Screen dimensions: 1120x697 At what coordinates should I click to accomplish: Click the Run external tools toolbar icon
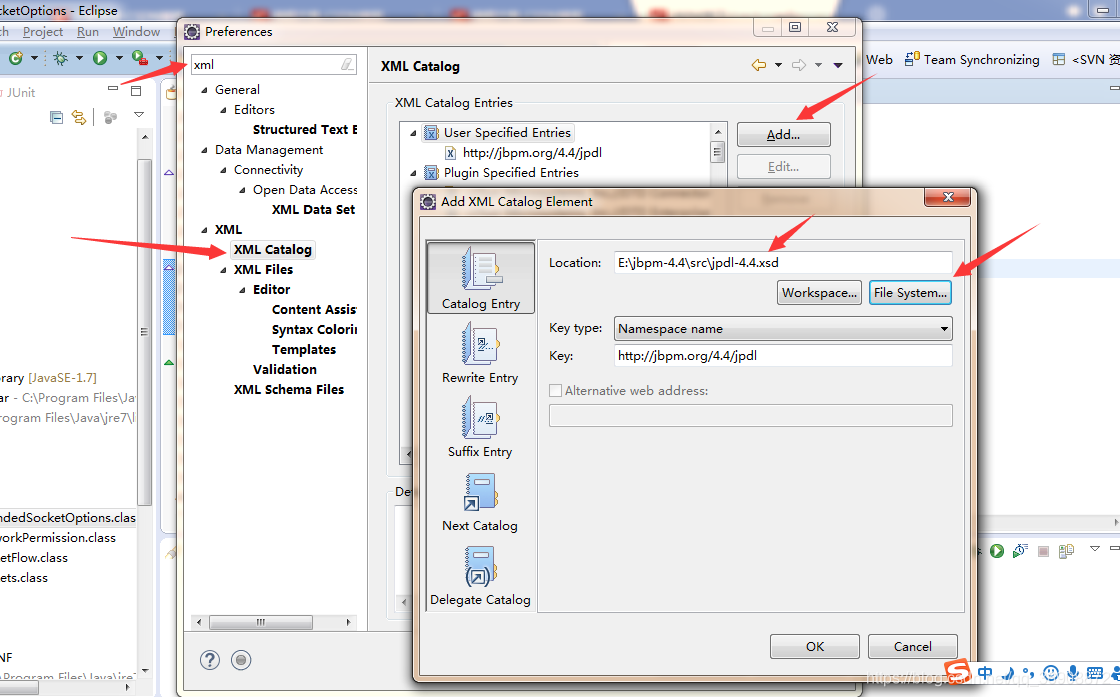(139, 58)
